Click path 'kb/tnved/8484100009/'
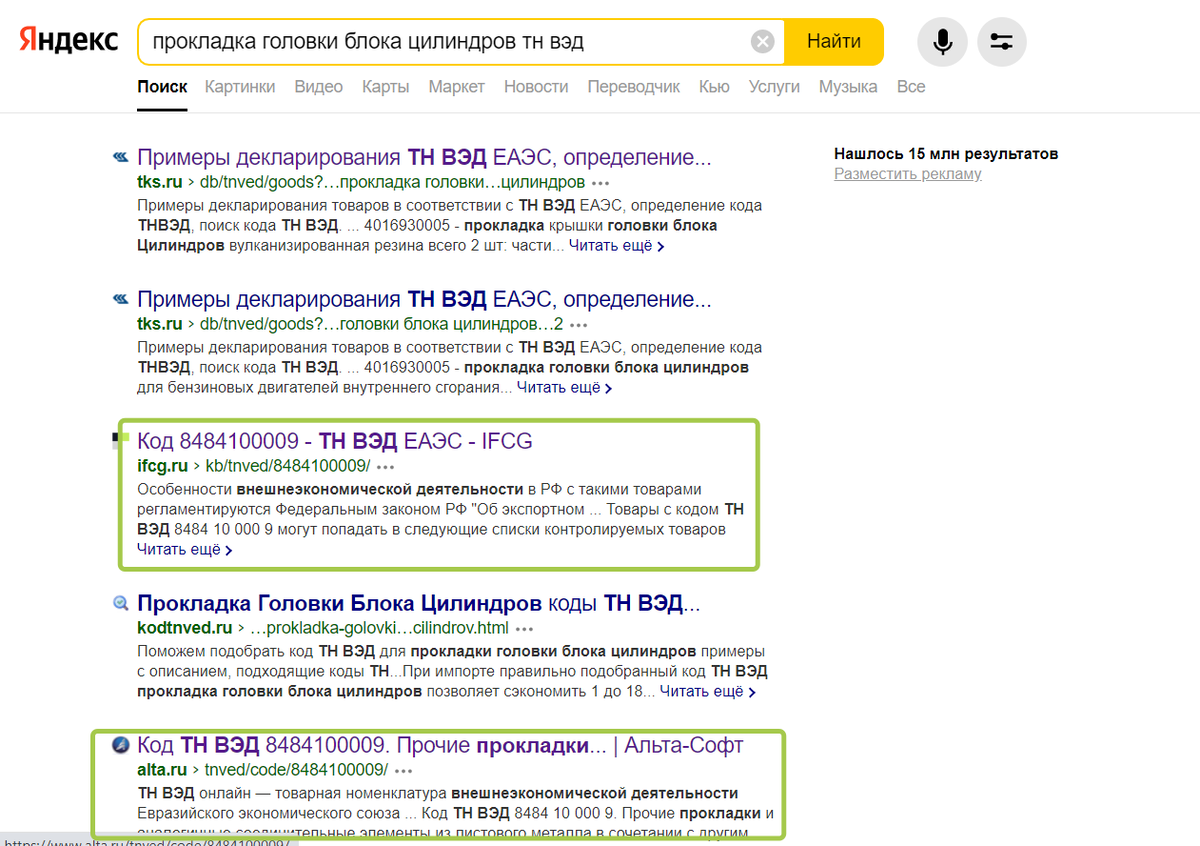 [288, 467]
